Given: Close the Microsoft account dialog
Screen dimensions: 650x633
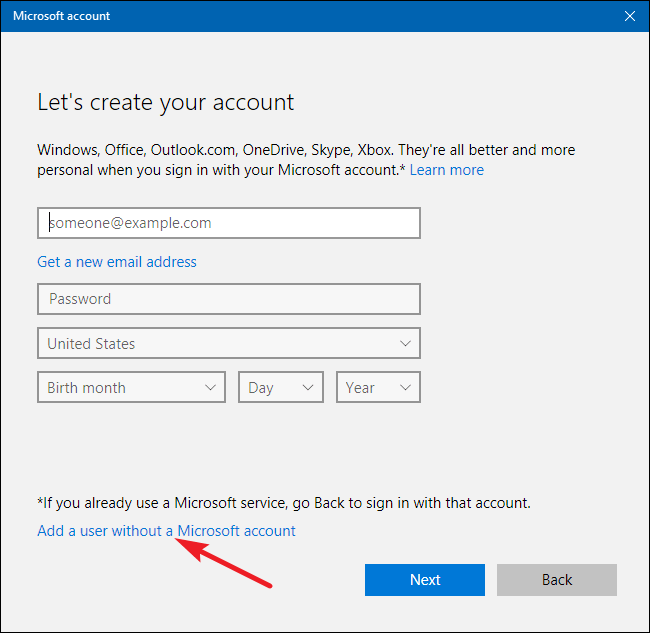Looking at the screenshot, I should pos(629,16).
